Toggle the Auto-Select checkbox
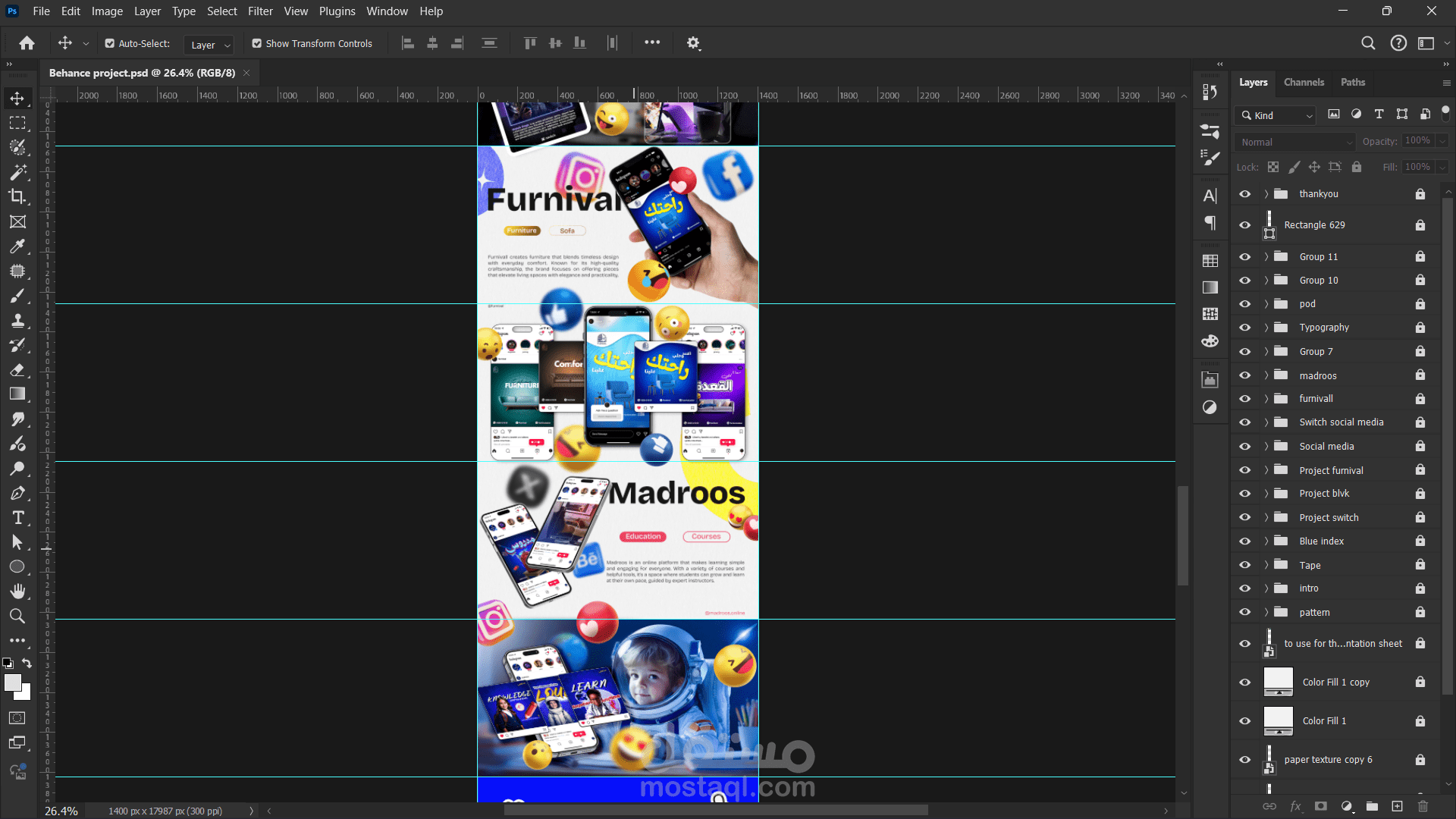The width and height of the screenshot is (1456, 819). coord(110,44)
